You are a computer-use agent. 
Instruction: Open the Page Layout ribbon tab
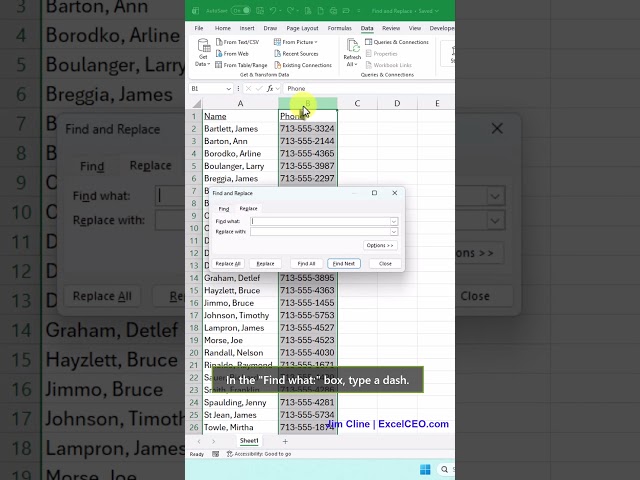point(302,28)
